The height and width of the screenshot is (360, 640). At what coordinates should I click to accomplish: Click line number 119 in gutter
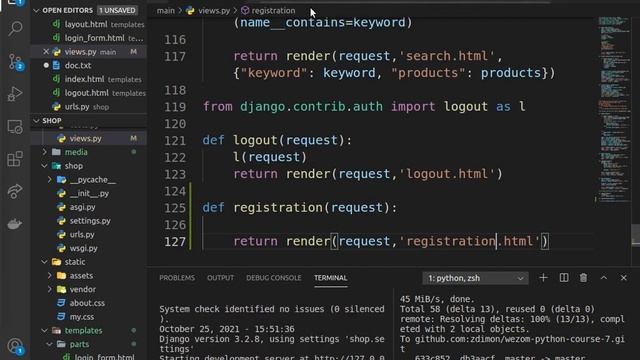[175, 107]
